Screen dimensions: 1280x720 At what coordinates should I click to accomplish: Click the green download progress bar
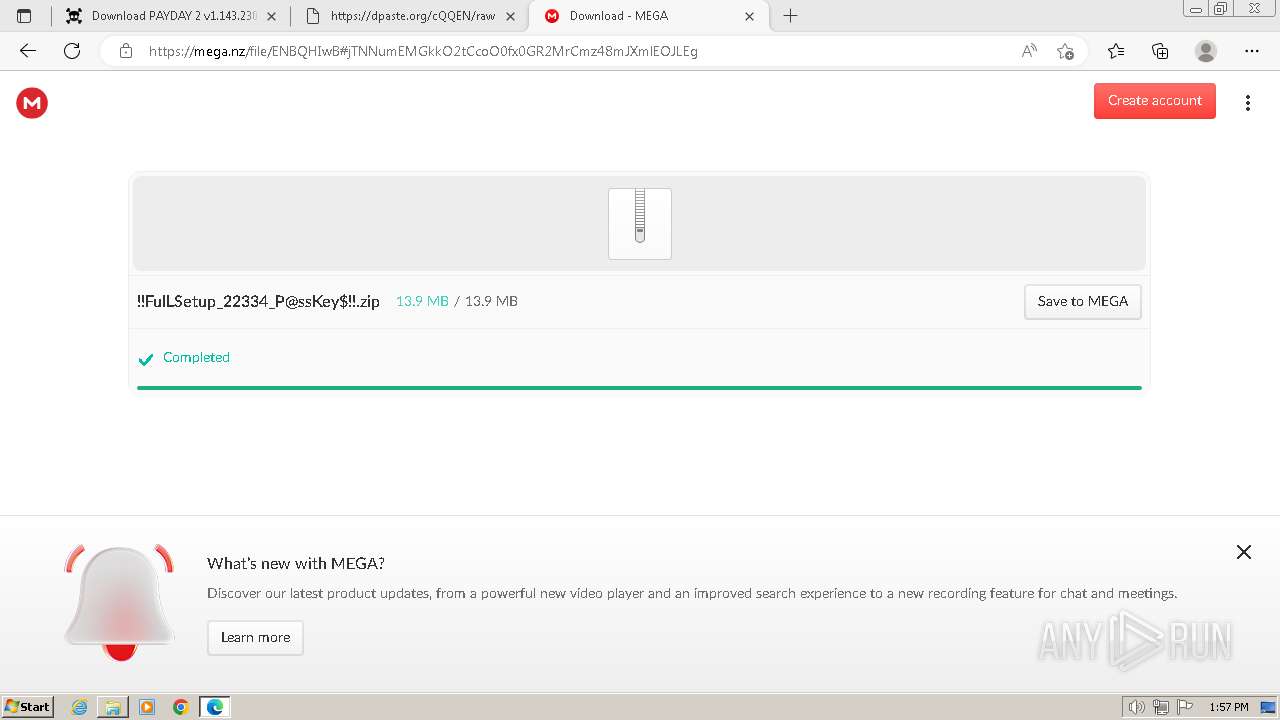tap(639, 388)
